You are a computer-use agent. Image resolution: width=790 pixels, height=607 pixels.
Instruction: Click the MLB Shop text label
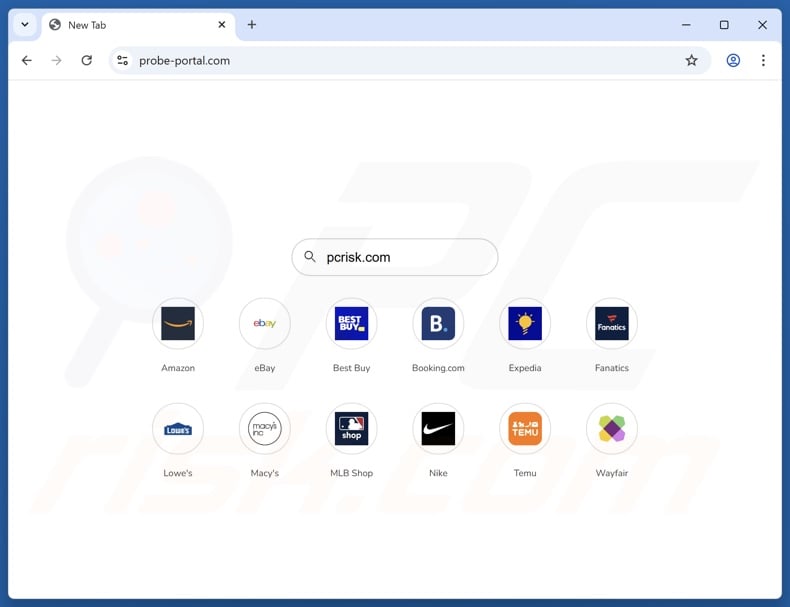coord(351,473)
